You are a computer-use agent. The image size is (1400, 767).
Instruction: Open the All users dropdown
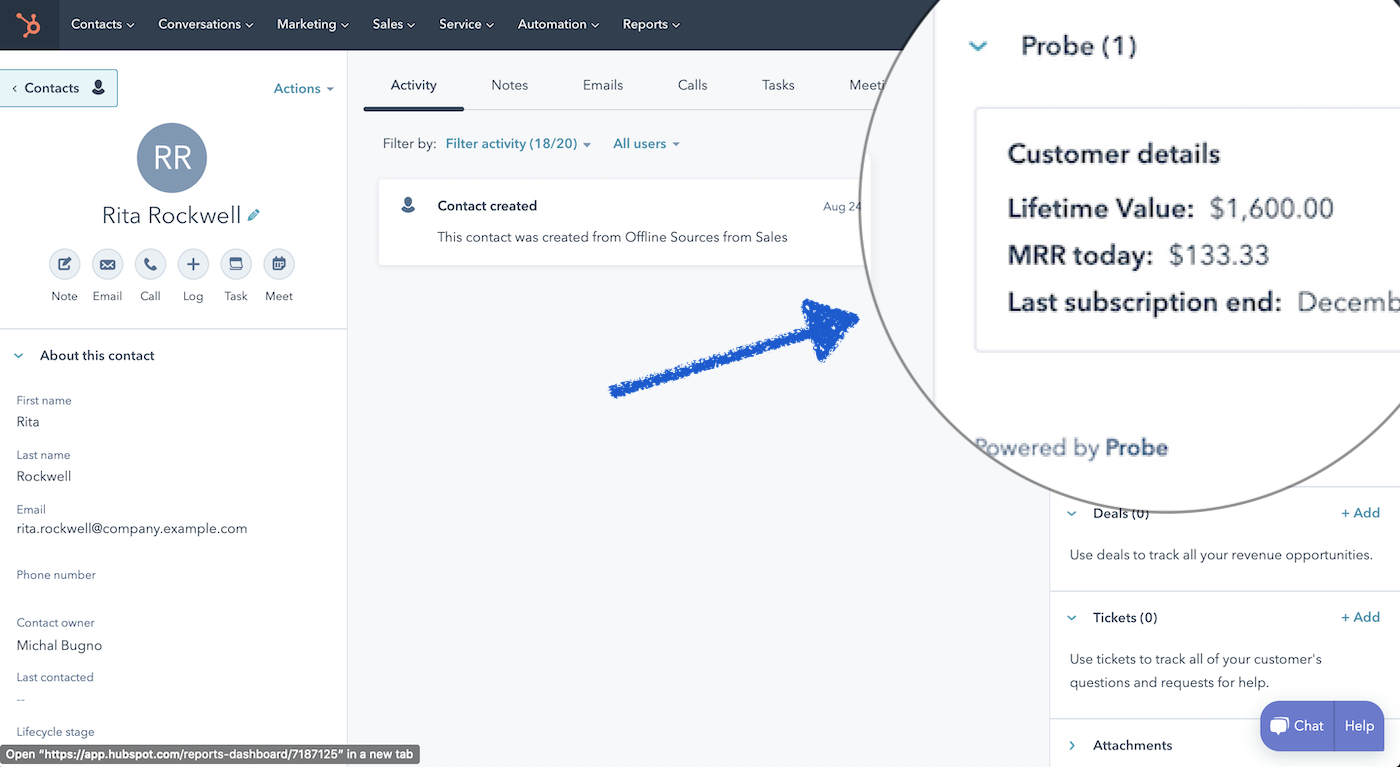click(646, 144)
